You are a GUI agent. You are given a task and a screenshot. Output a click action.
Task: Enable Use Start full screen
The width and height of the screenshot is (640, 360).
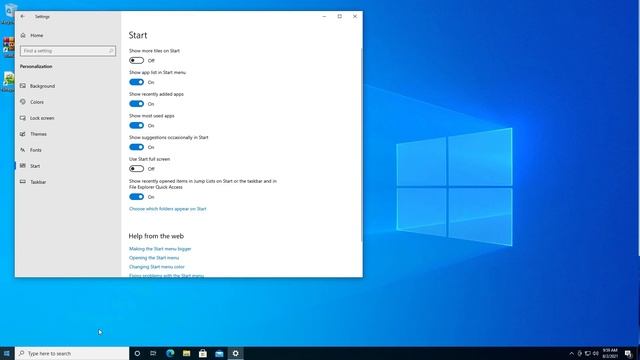(x=136, y=169)
